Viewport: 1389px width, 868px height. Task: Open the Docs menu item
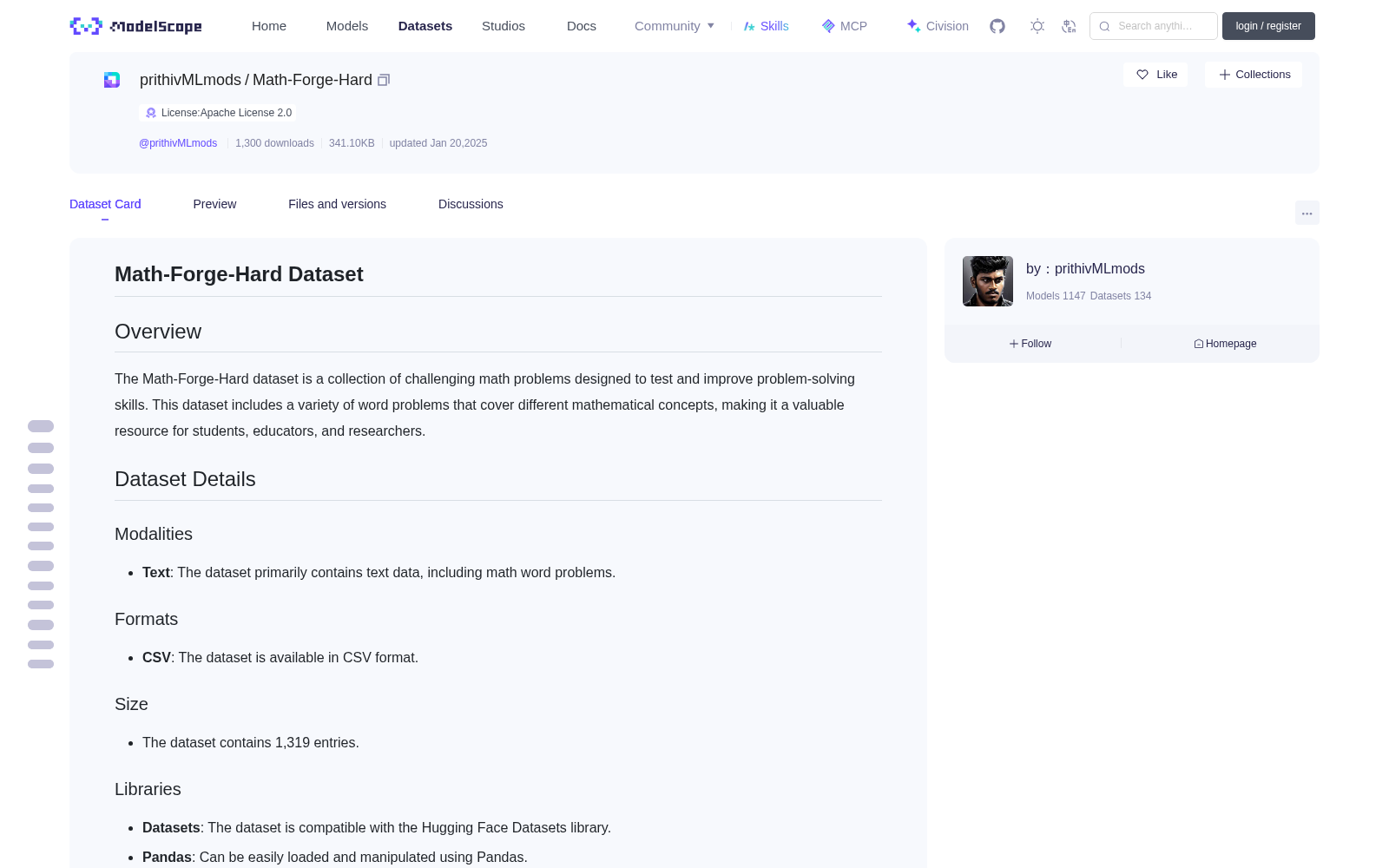(x=582, y=26)
